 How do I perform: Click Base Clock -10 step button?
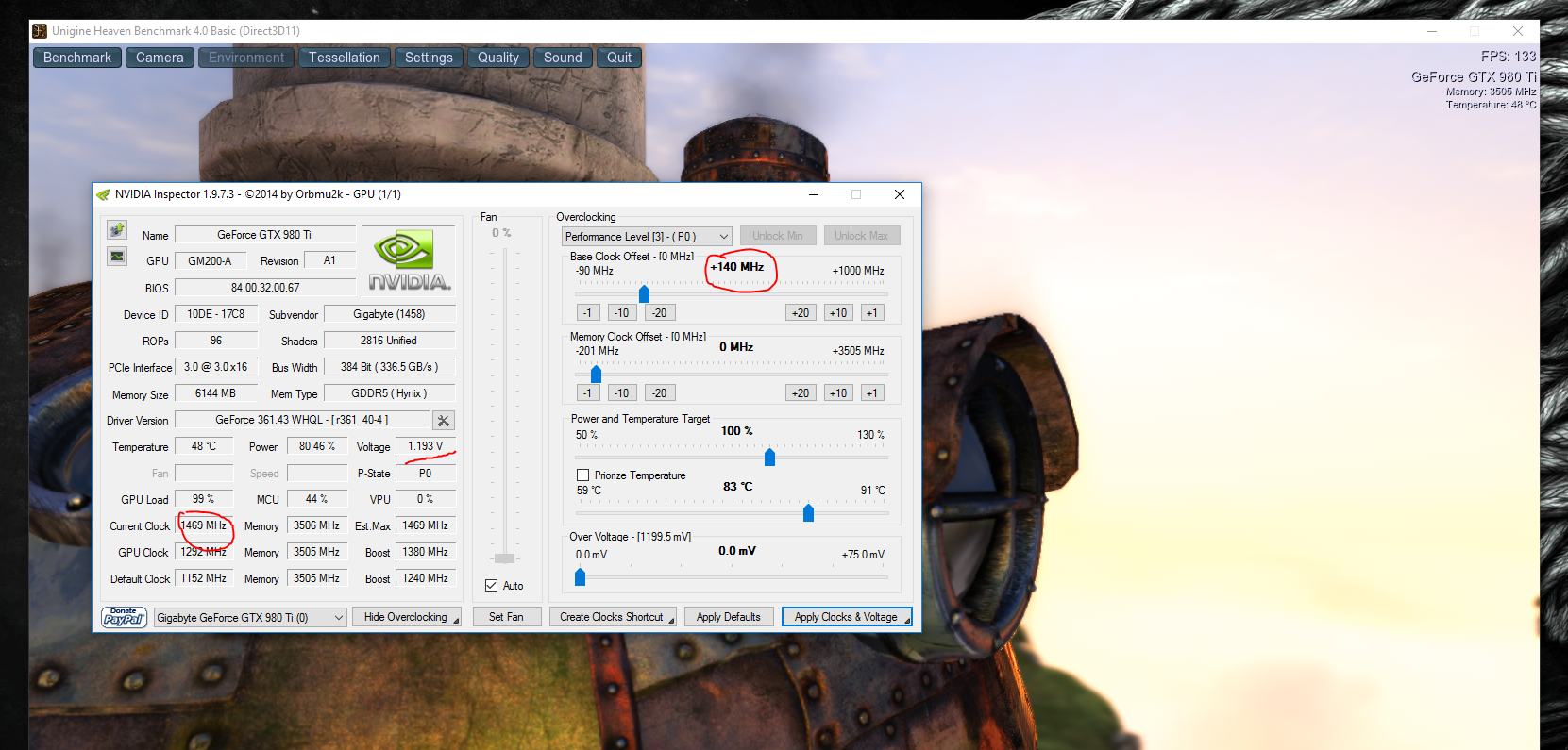pos(621,313)
